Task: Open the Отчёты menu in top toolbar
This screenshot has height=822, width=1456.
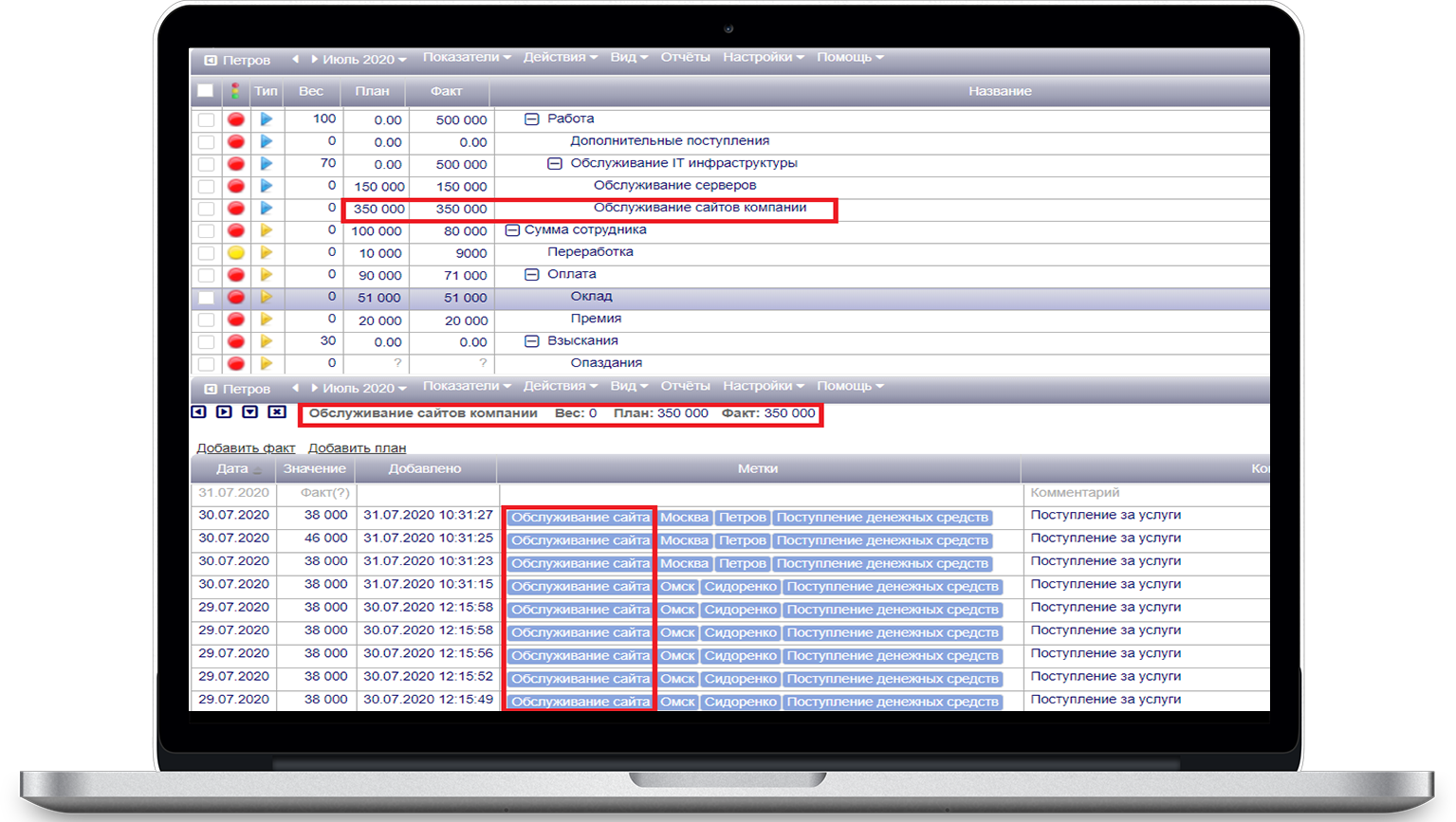Action: 685,57
